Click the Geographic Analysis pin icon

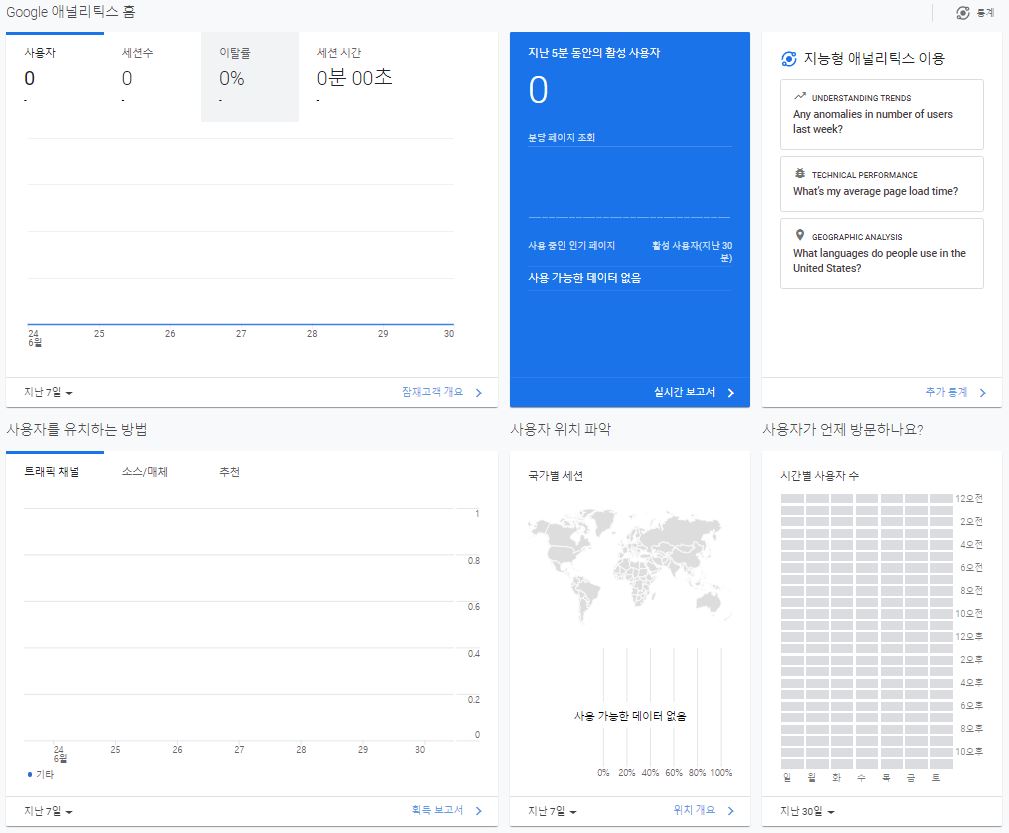pos(800,235)
